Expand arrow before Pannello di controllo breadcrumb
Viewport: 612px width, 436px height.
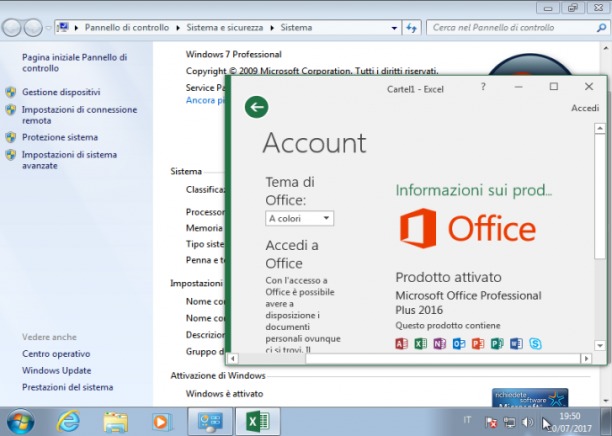click(x=76, y=28)
